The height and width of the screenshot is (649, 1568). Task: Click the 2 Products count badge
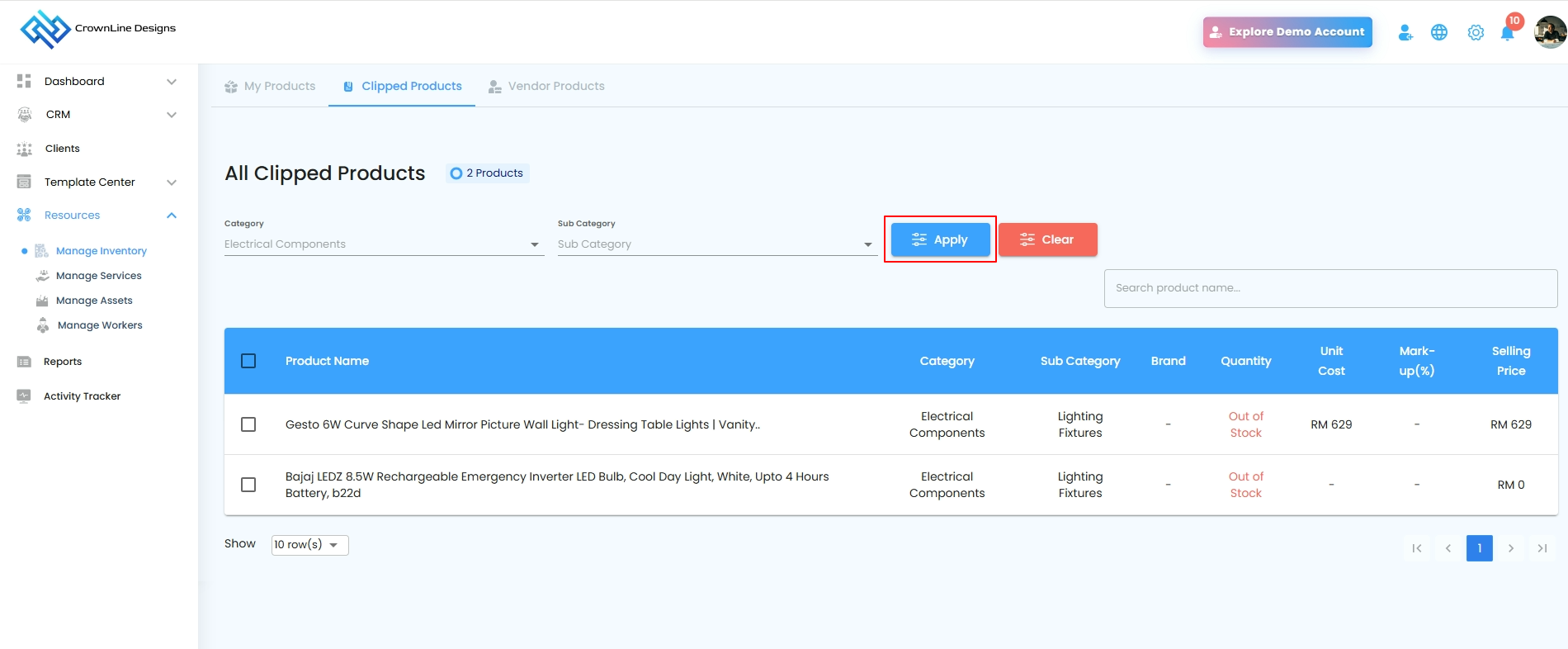click(x=488, y=173)
